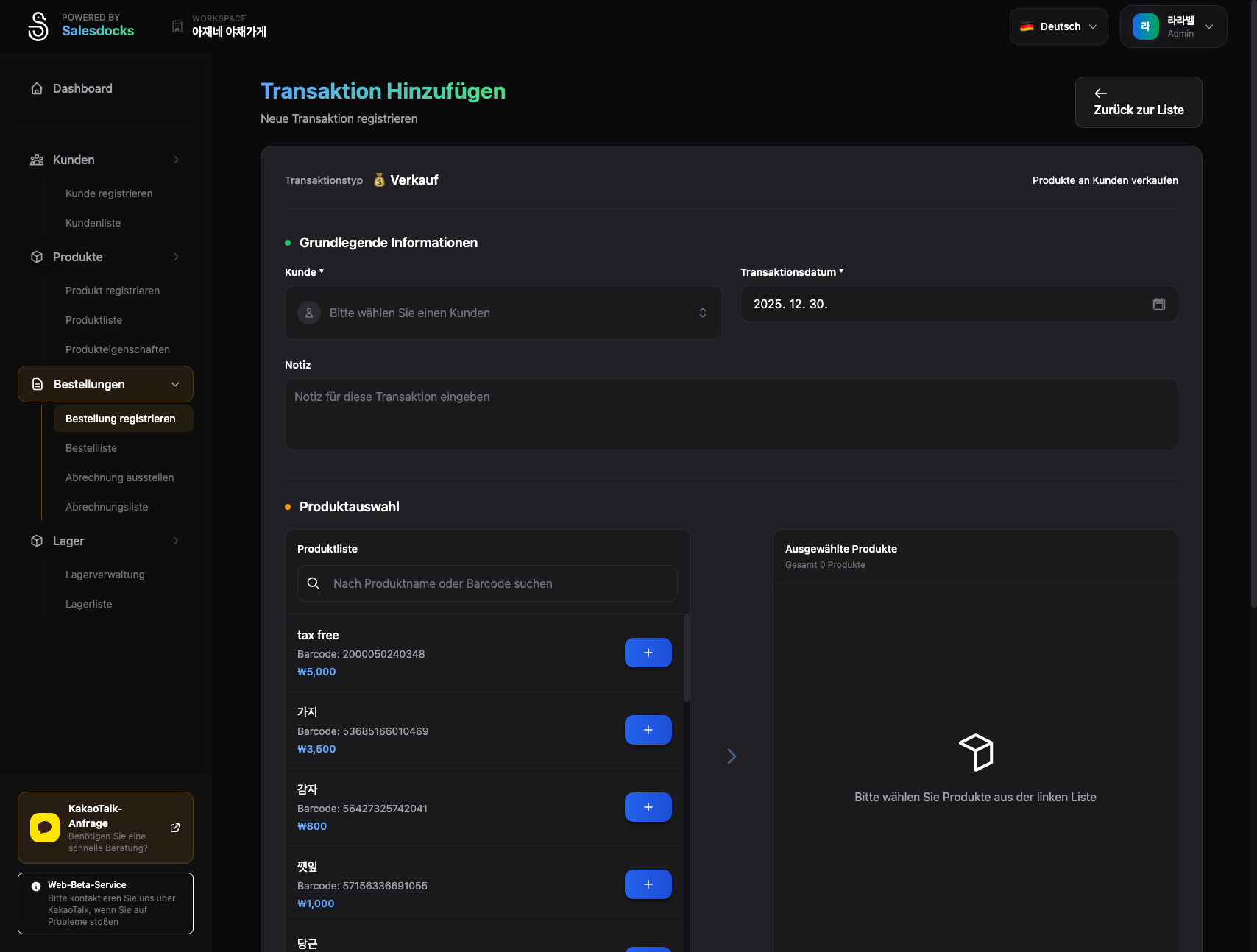1257x952 pixels.
Task: Add product 감자 using its plus button
Action: click(x=648, y=807)
